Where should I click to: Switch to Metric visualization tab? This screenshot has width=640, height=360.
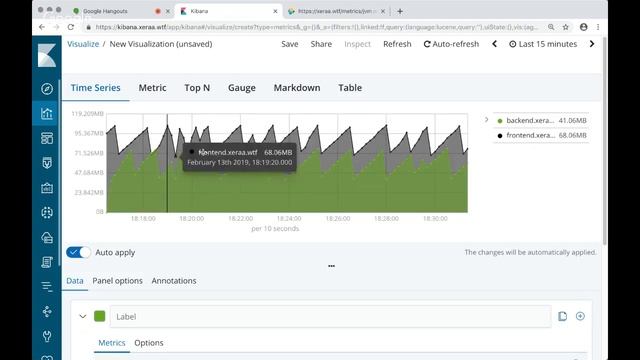pos(152,88)
